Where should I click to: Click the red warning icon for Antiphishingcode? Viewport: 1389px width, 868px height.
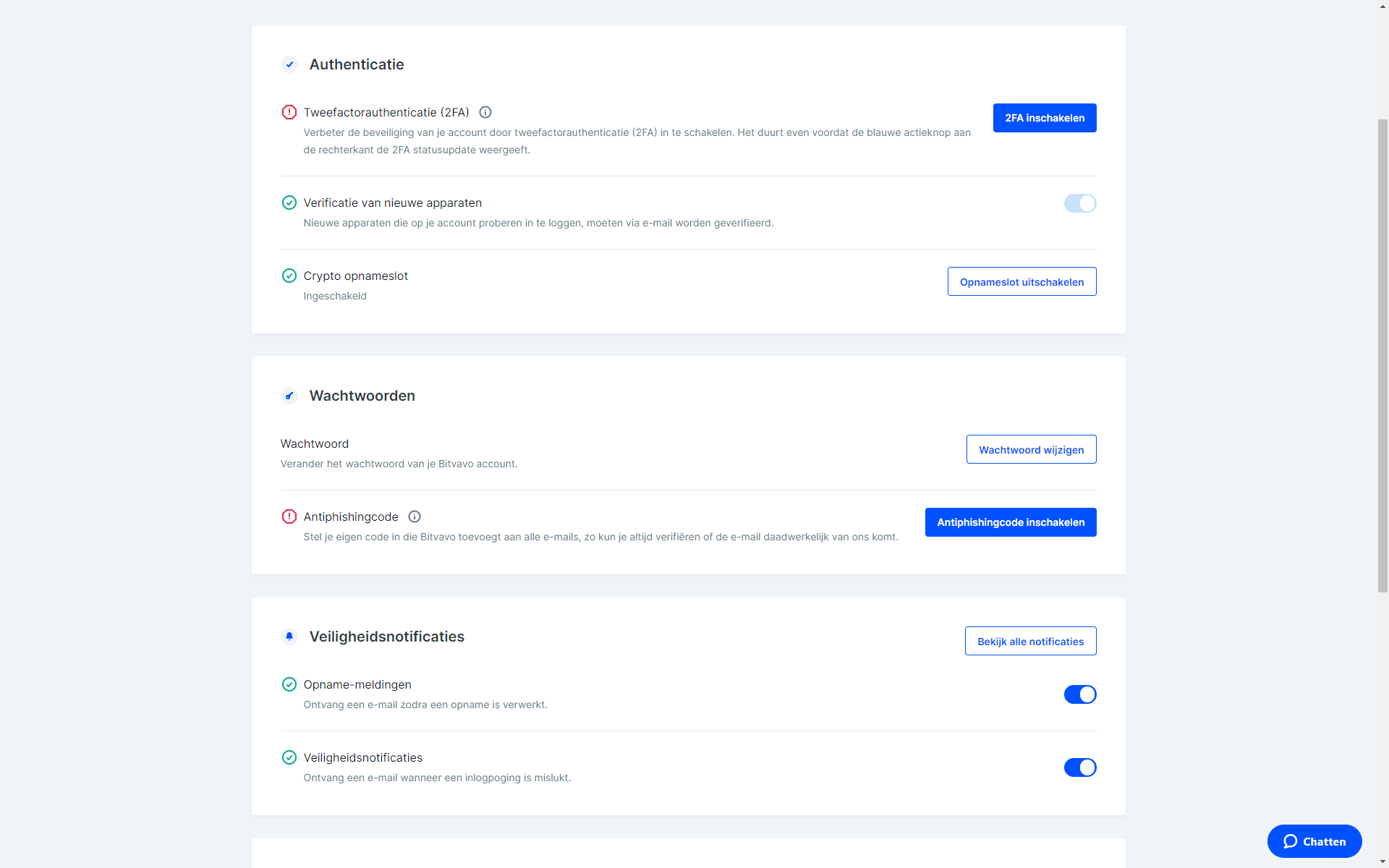289,516
